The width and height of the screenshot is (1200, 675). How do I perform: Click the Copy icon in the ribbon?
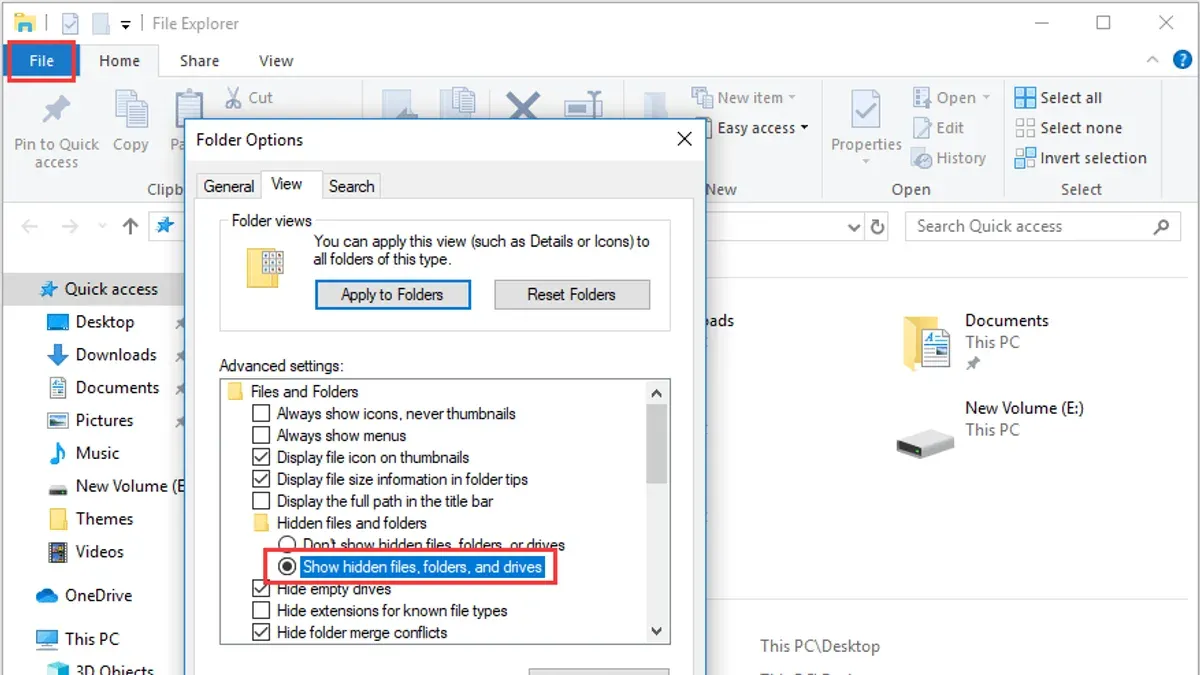click(131, 110)
